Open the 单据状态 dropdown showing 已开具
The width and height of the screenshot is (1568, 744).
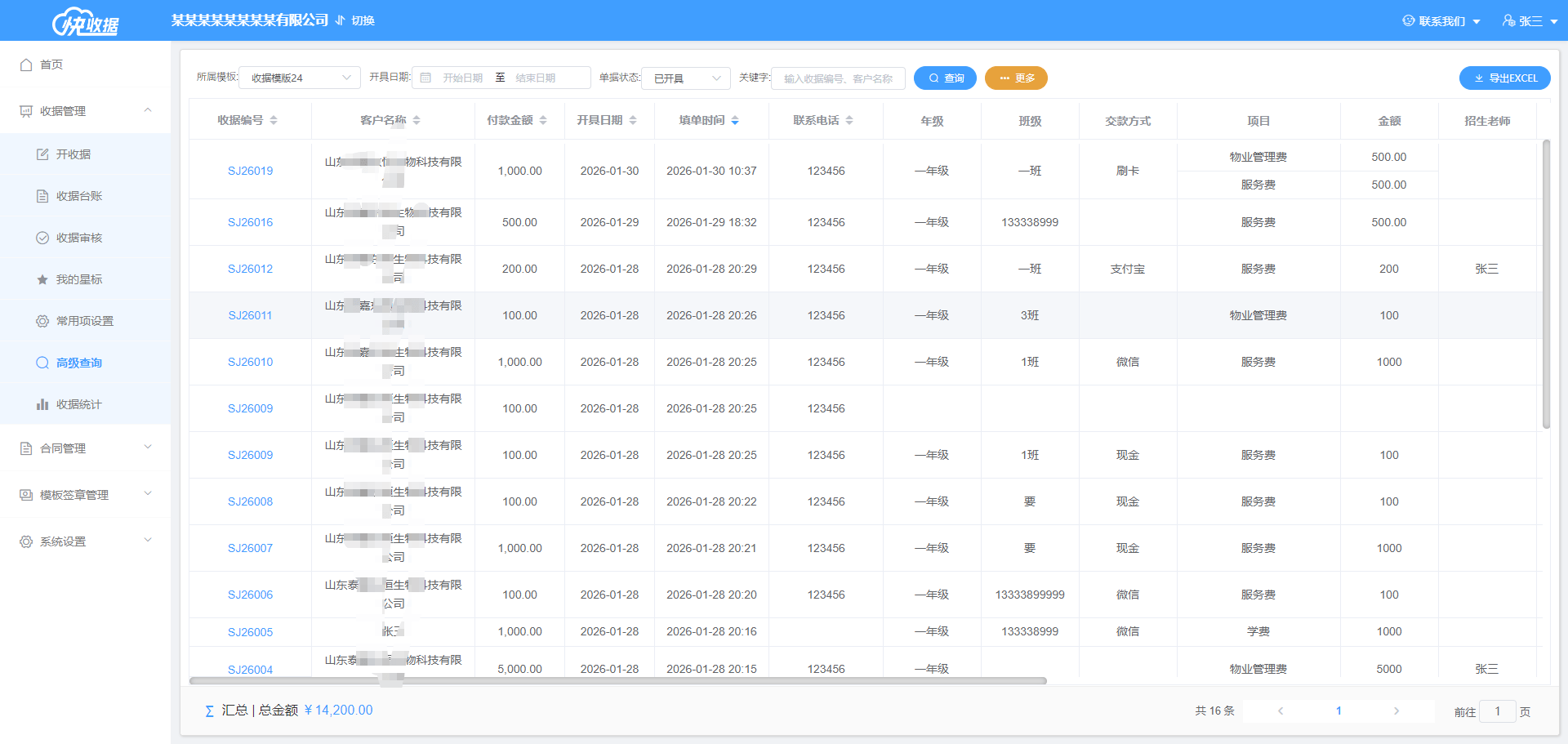(x=686, y=78)
